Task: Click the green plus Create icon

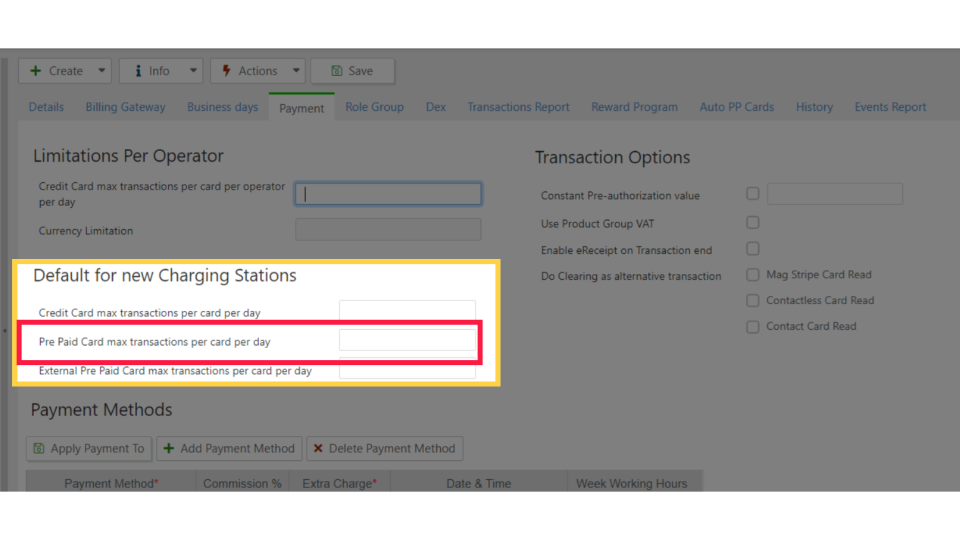Action: (36, 71)
